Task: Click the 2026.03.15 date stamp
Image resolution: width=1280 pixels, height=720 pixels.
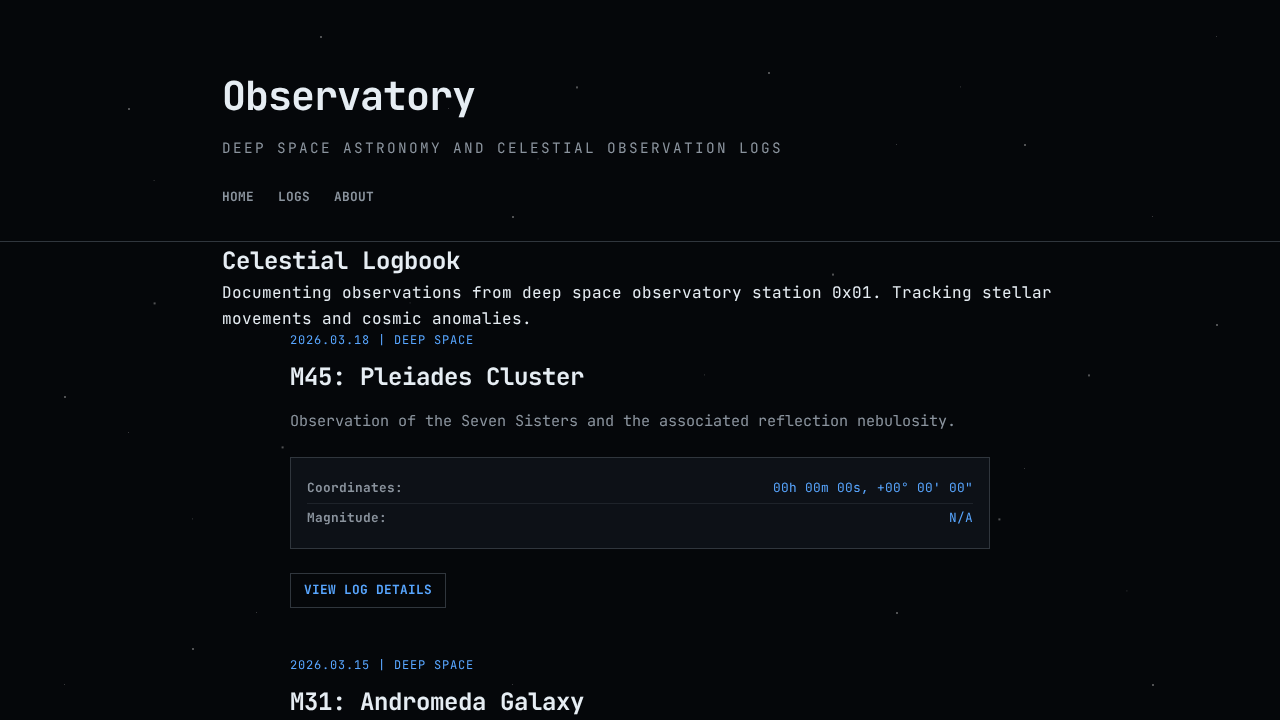Action: [329, 664]
